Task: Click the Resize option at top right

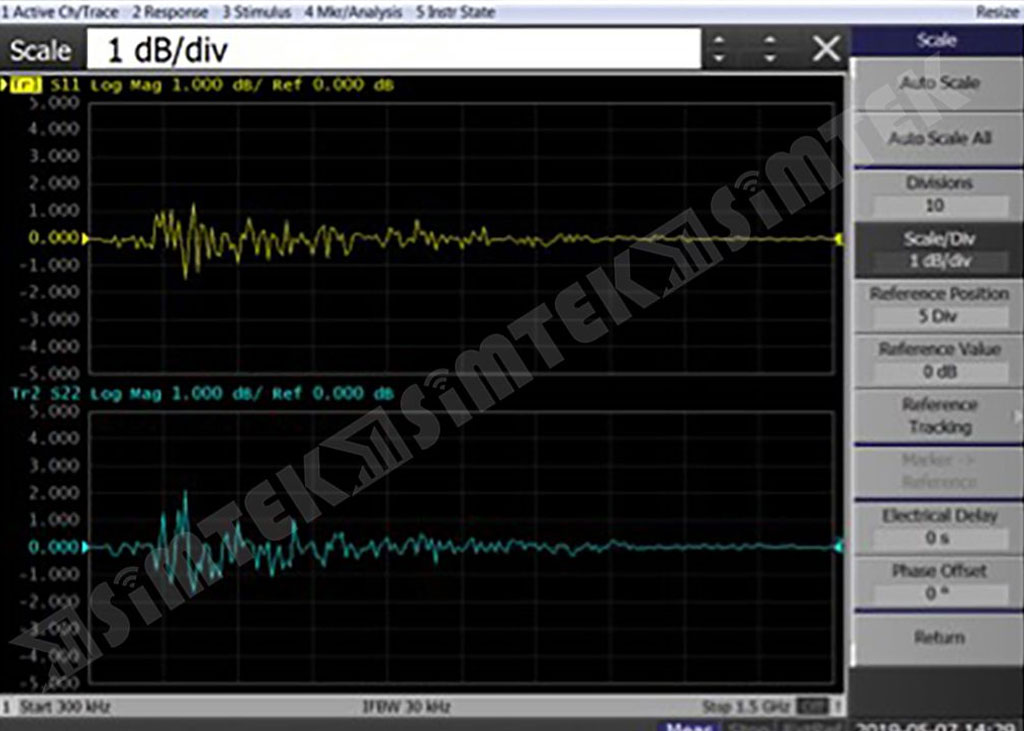Action: [x=998, y=12]
